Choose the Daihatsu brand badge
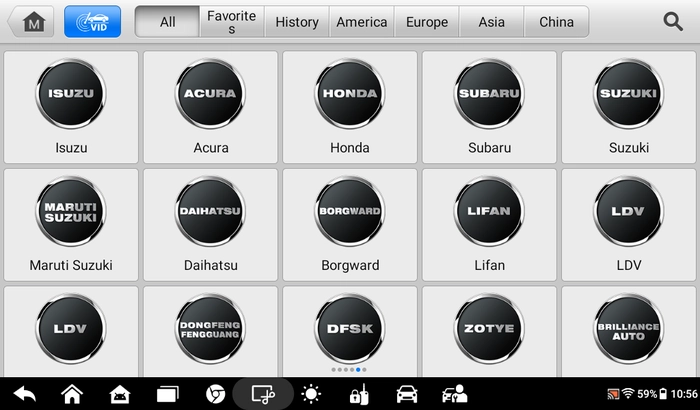700x410 pixels. tap(210, 211)
